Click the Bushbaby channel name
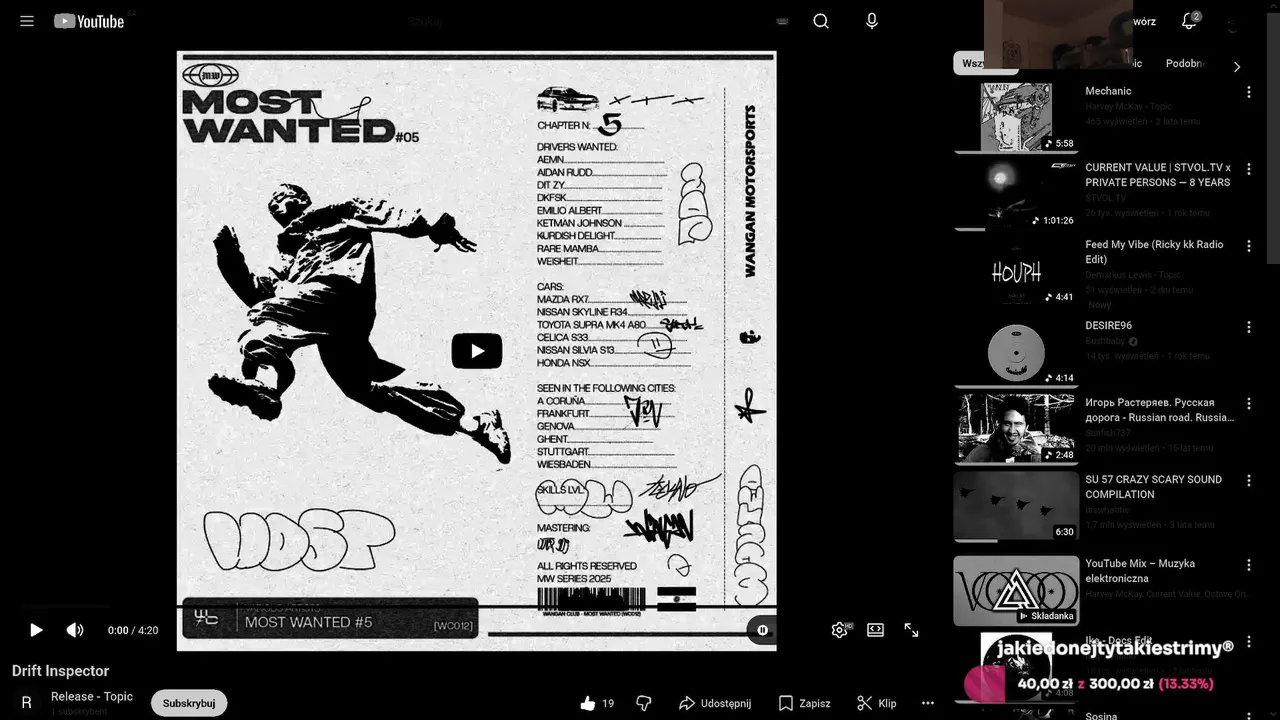 tap(1106, 341)
